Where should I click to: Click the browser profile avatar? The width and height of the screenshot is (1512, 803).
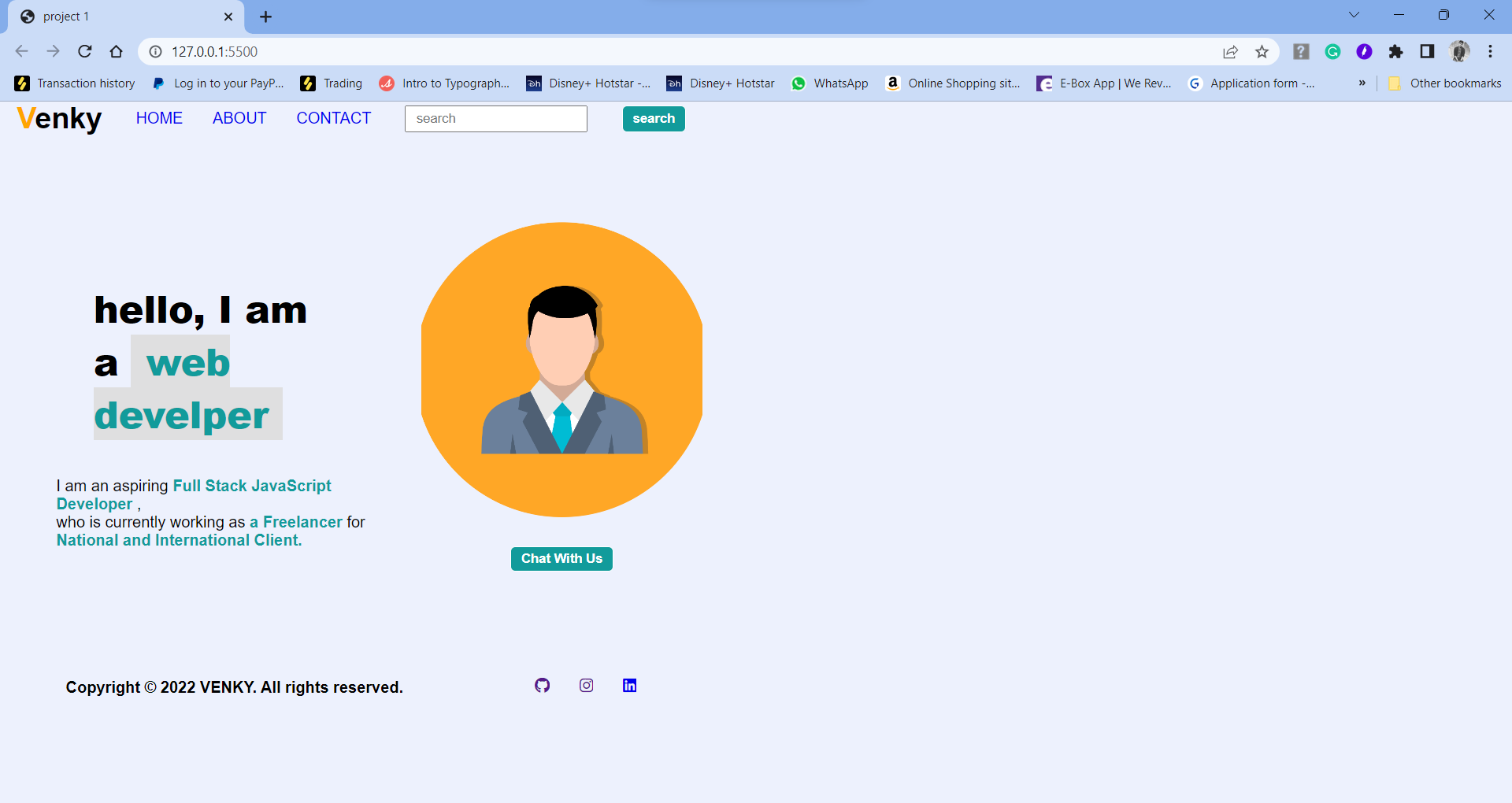[1459, 51]
